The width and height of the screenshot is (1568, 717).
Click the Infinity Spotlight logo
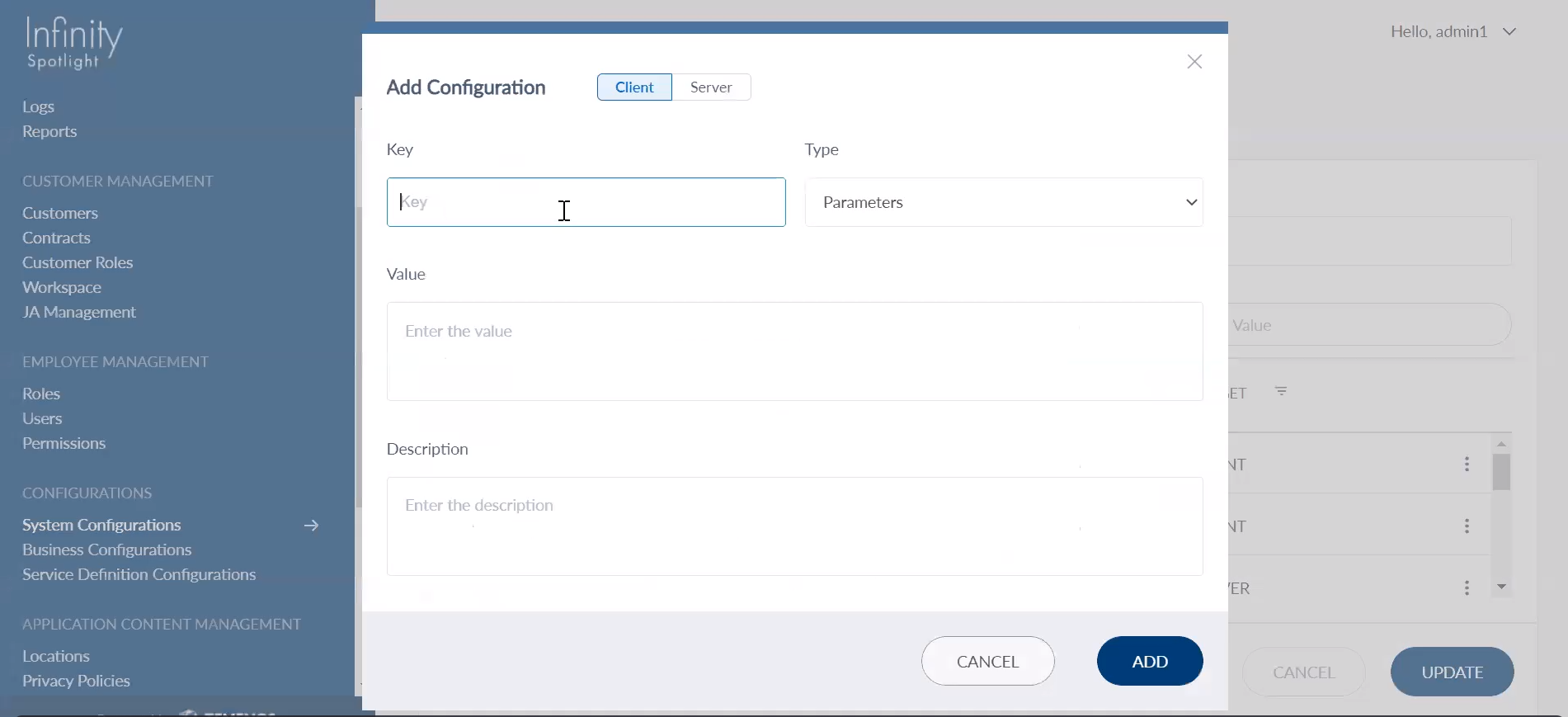tap(73, 43)
